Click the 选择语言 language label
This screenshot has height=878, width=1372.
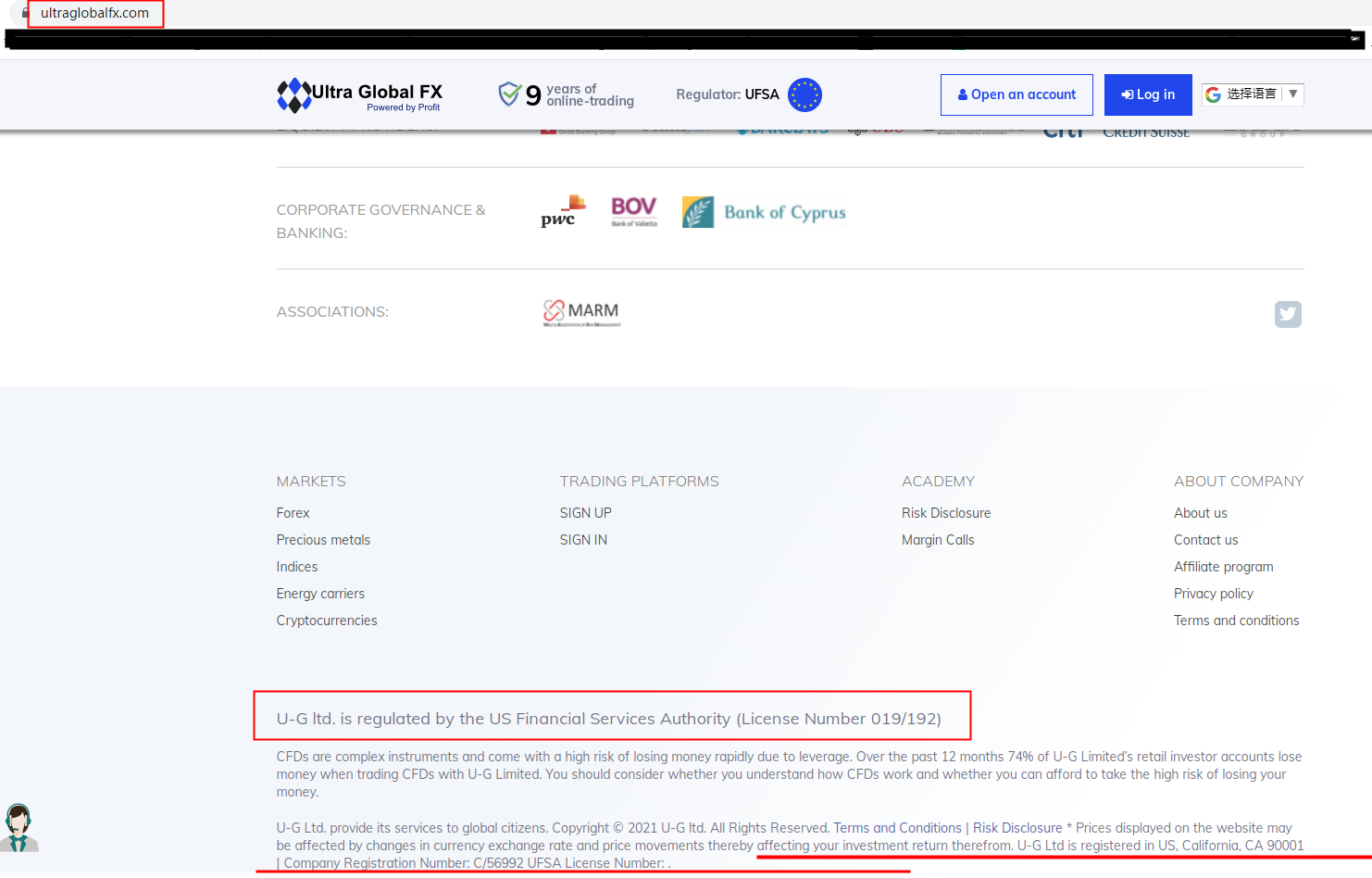click(x=1252, y=94)
